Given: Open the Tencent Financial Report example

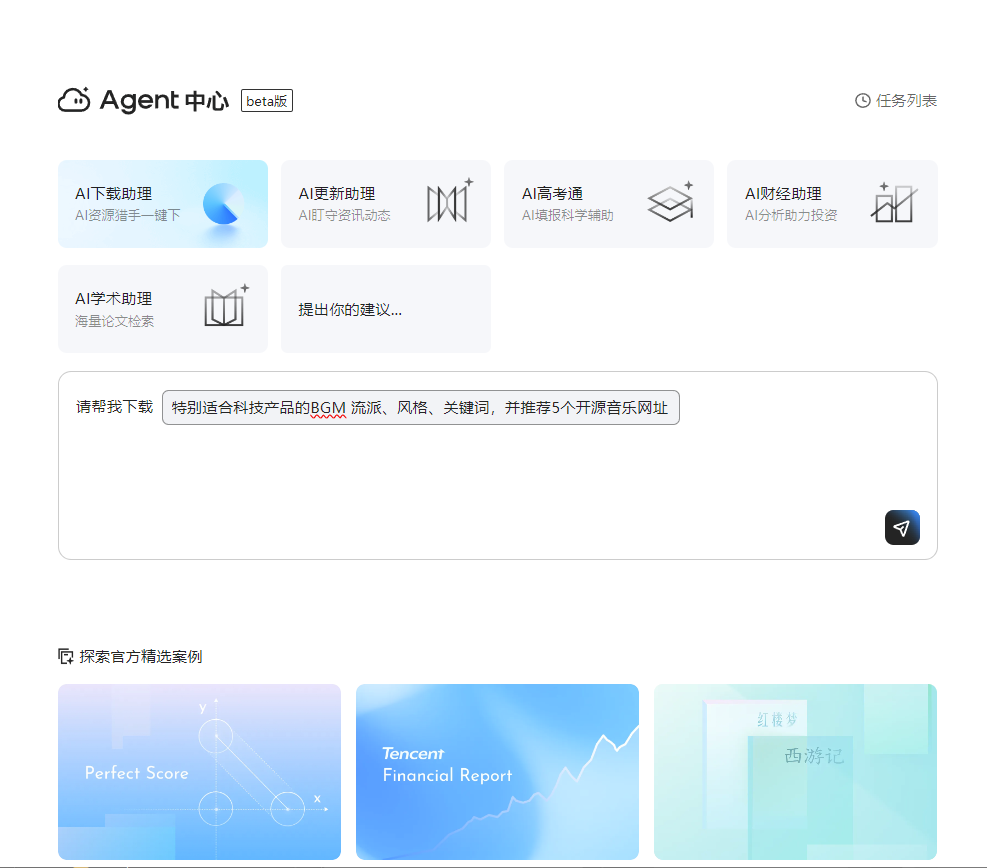Looking at the screenshot, I should tap(497, 771).
